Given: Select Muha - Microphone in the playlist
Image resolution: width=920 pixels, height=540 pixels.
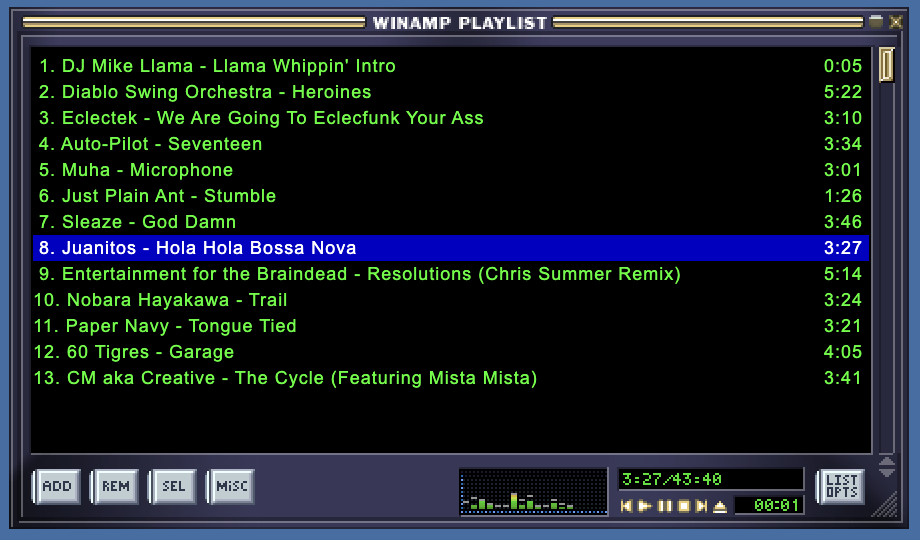Looking at the screenshot, I should 147,170.
